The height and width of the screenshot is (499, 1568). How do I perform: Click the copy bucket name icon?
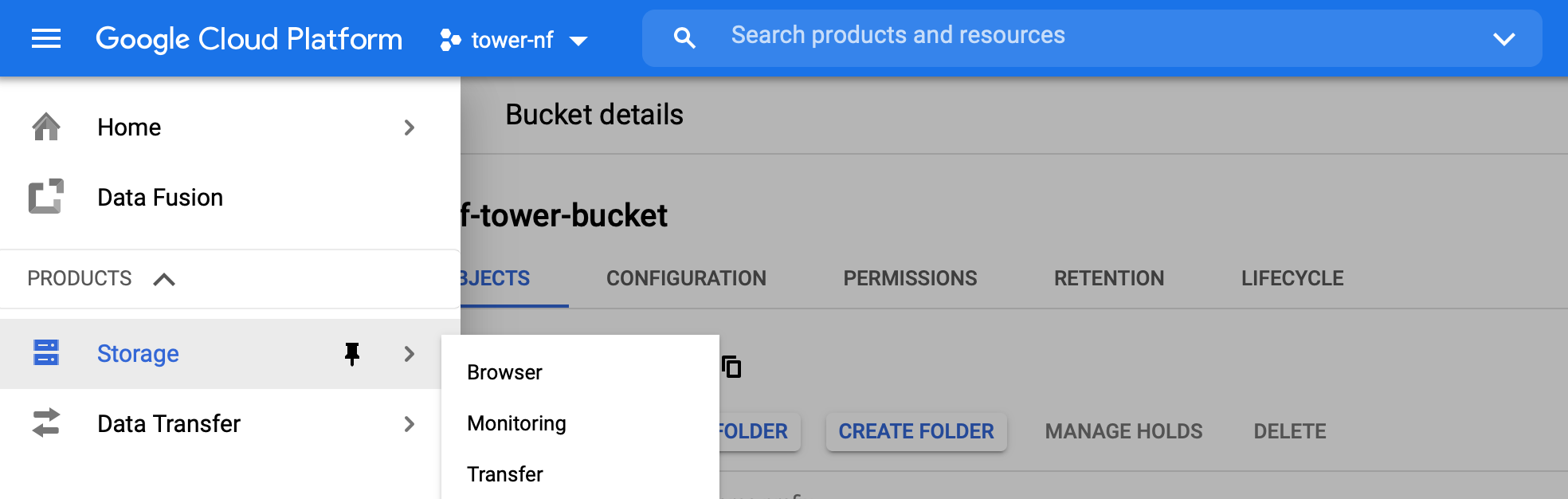731,367
